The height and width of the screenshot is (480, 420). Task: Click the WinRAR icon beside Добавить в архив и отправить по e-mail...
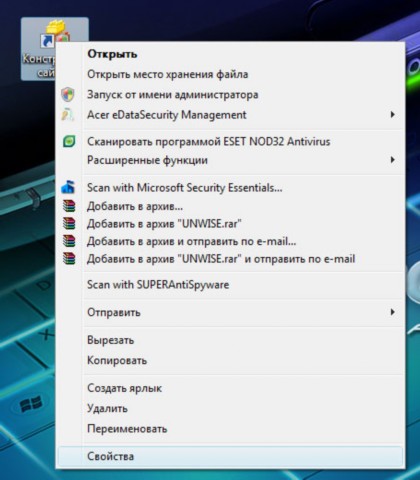pos(69,241)
